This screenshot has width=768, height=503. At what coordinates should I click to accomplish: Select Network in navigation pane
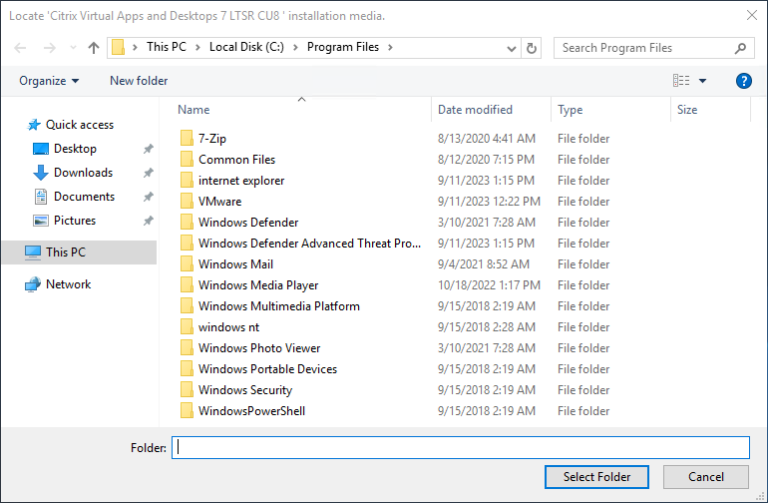[x=68, y=285]
